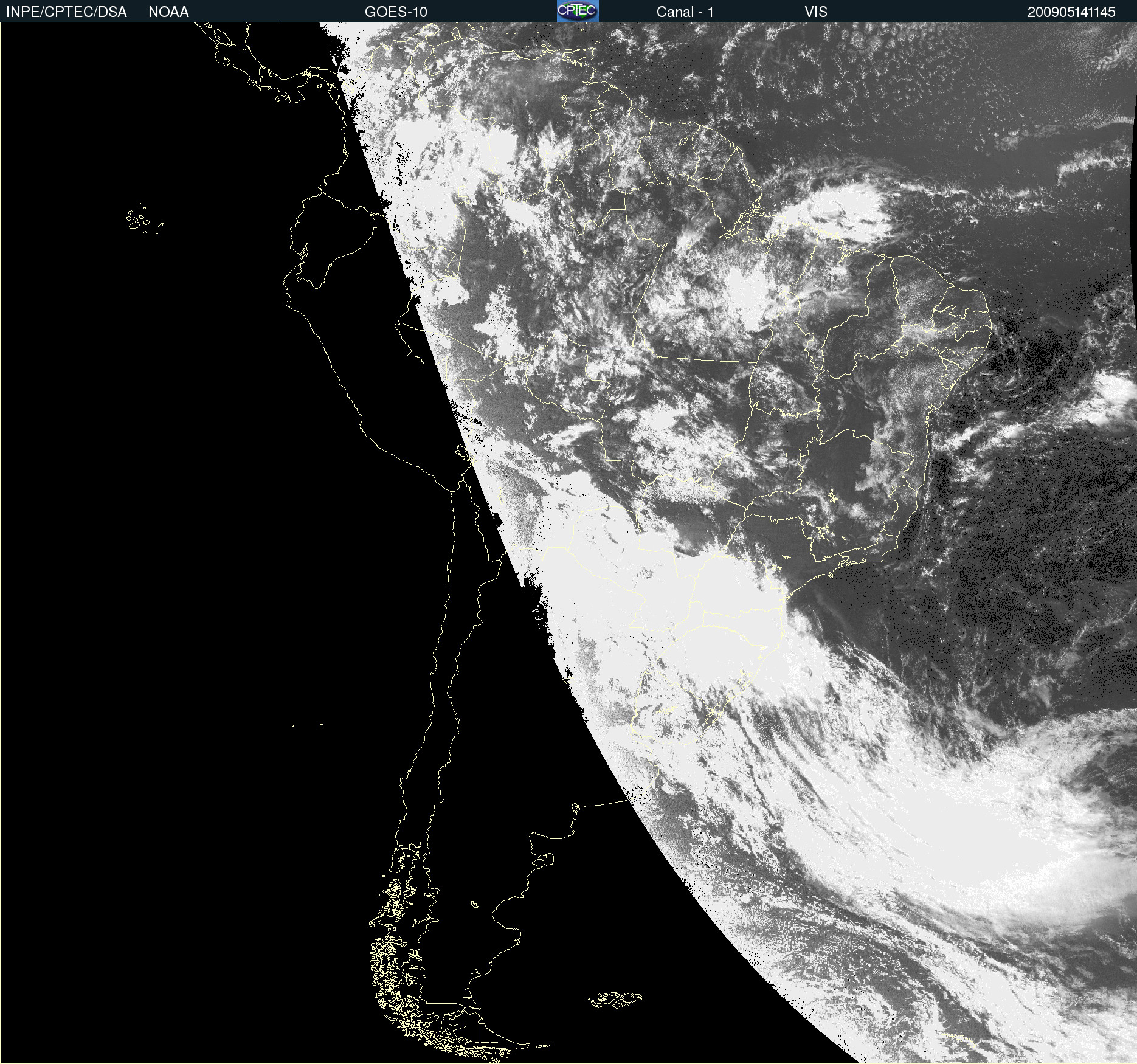Click the CPTEC logo in the header
Image resolution: width=1137 pixels, height=1064 pixels.
[x=578, y=11]
